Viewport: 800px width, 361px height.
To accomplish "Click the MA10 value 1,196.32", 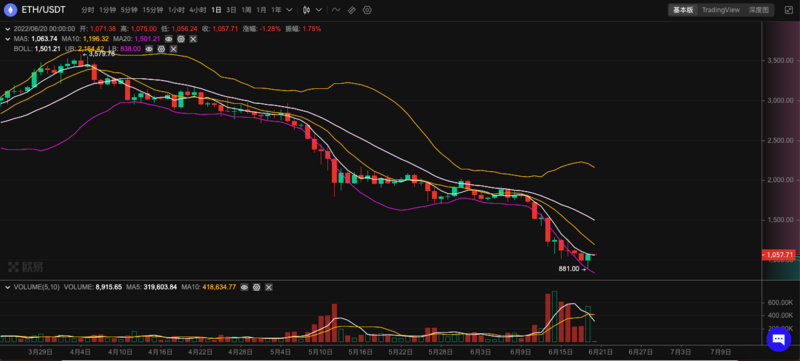I will [96, 39].
